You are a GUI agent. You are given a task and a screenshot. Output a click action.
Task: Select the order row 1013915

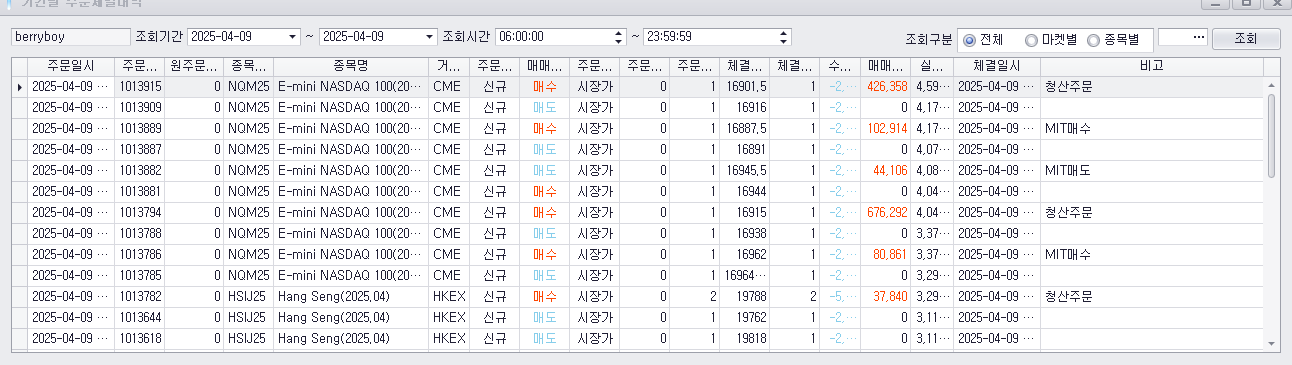tap(638, 86)
